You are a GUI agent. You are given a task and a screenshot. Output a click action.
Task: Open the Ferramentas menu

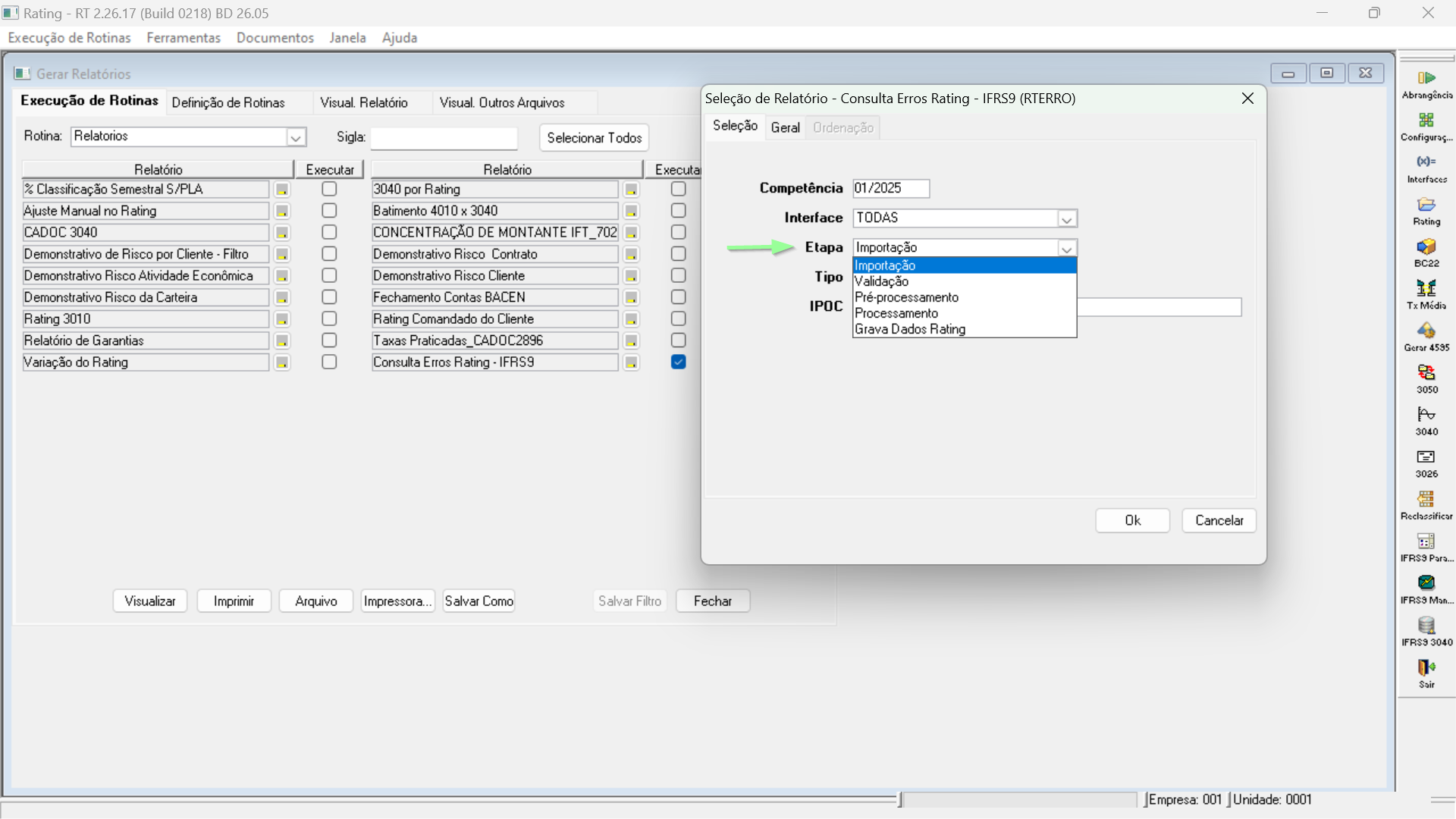click(184, 38)
